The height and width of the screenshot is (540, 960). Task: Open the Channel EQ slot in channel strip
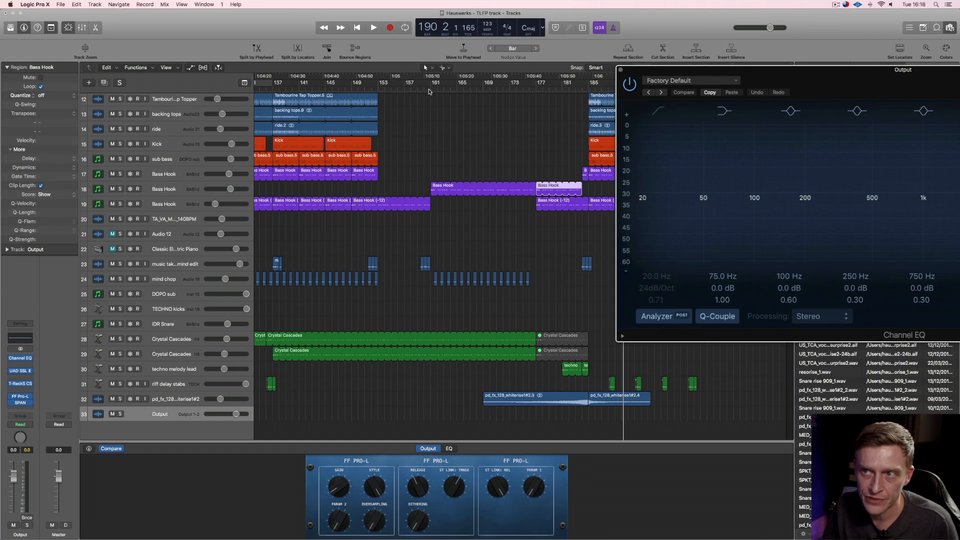20,358
